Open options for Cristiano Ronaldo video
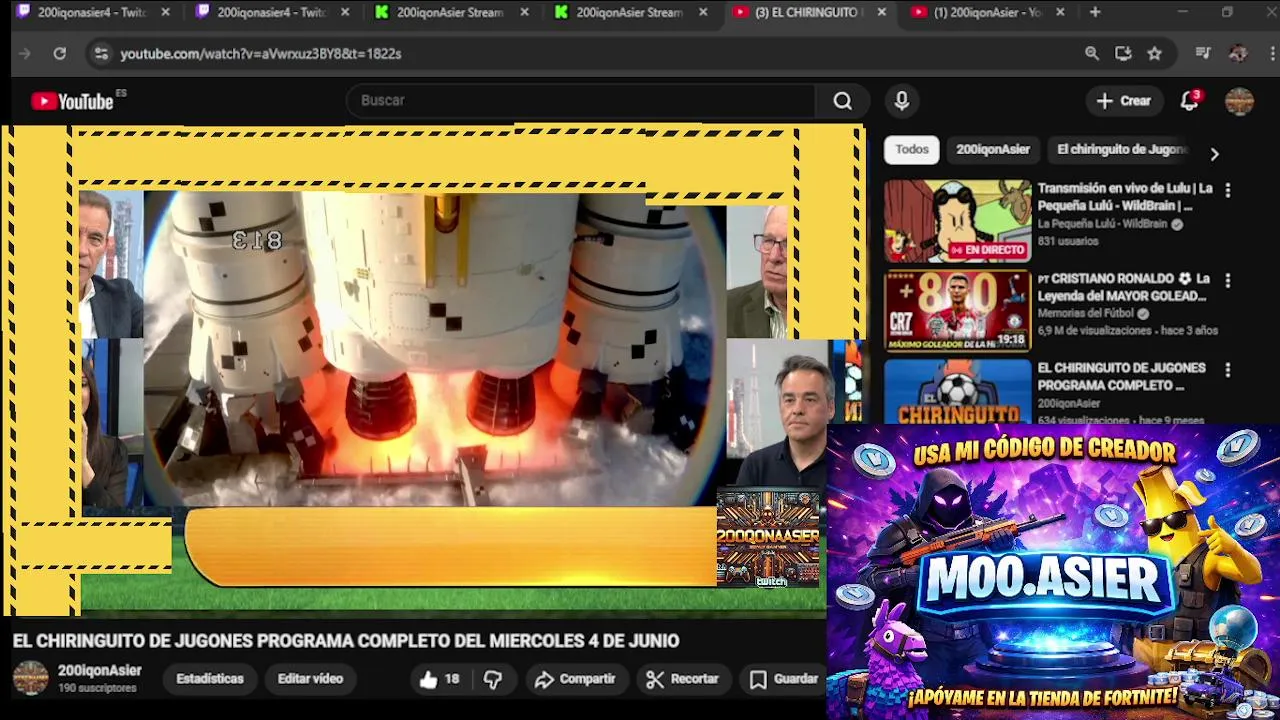This screenshot has height=720, width=1280. 1227,281
